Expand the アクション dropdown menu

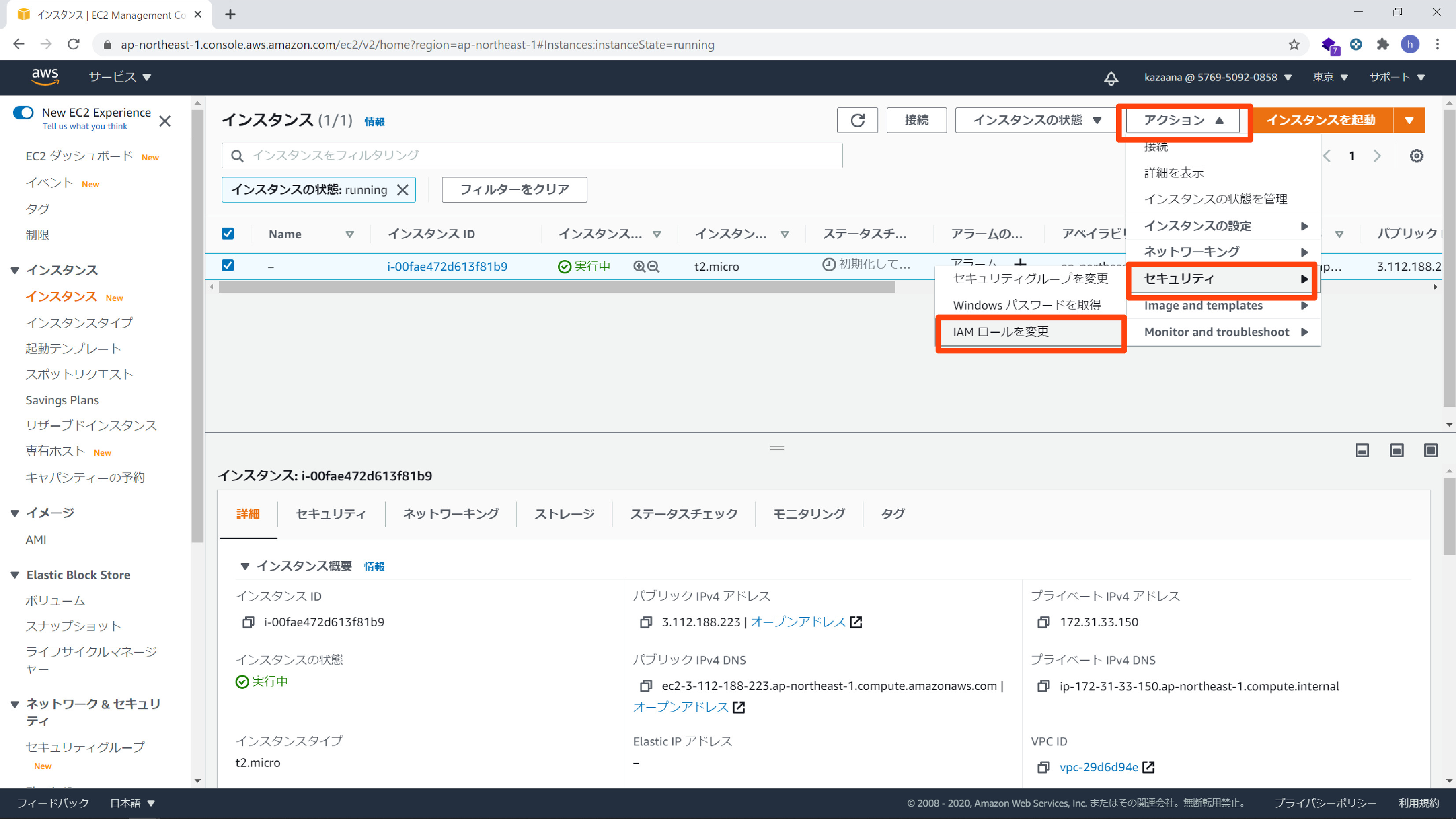(x=1183, y=120)
